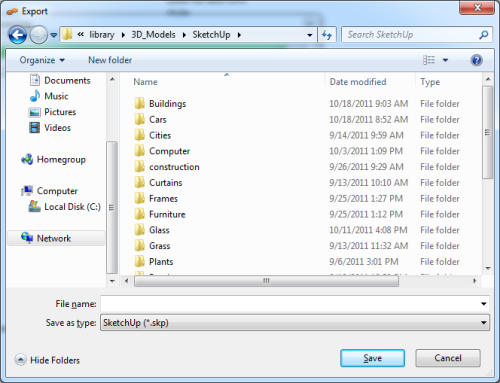This screenshot has height=383, width=500.
Task: Click the horizontal scrollbar thumb
Action: pyautogui.click(x=266, y=281)
